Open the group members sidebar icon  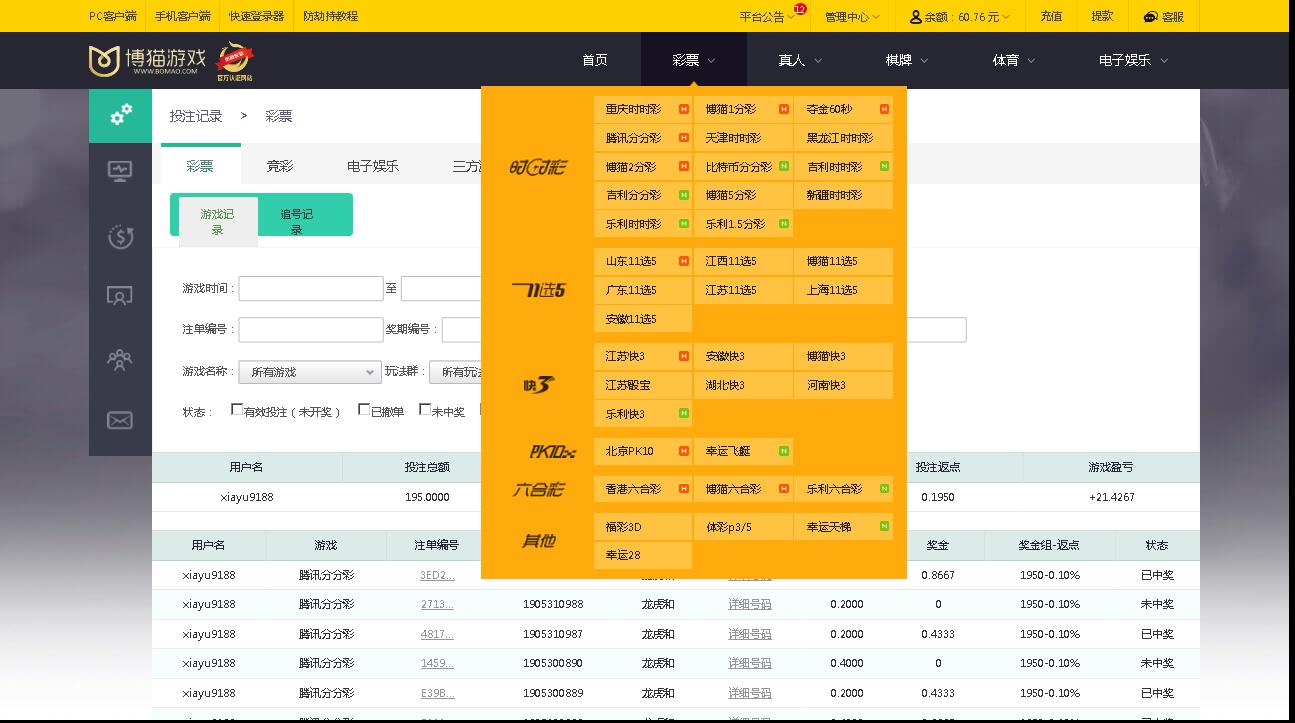(x=120, y=358)
